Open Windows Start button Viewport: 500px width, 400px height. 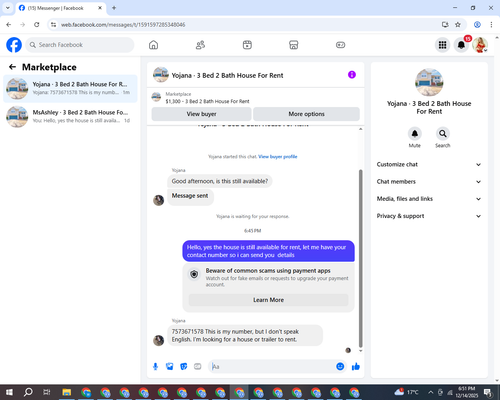pyautogui.click(x=9, y=392)
